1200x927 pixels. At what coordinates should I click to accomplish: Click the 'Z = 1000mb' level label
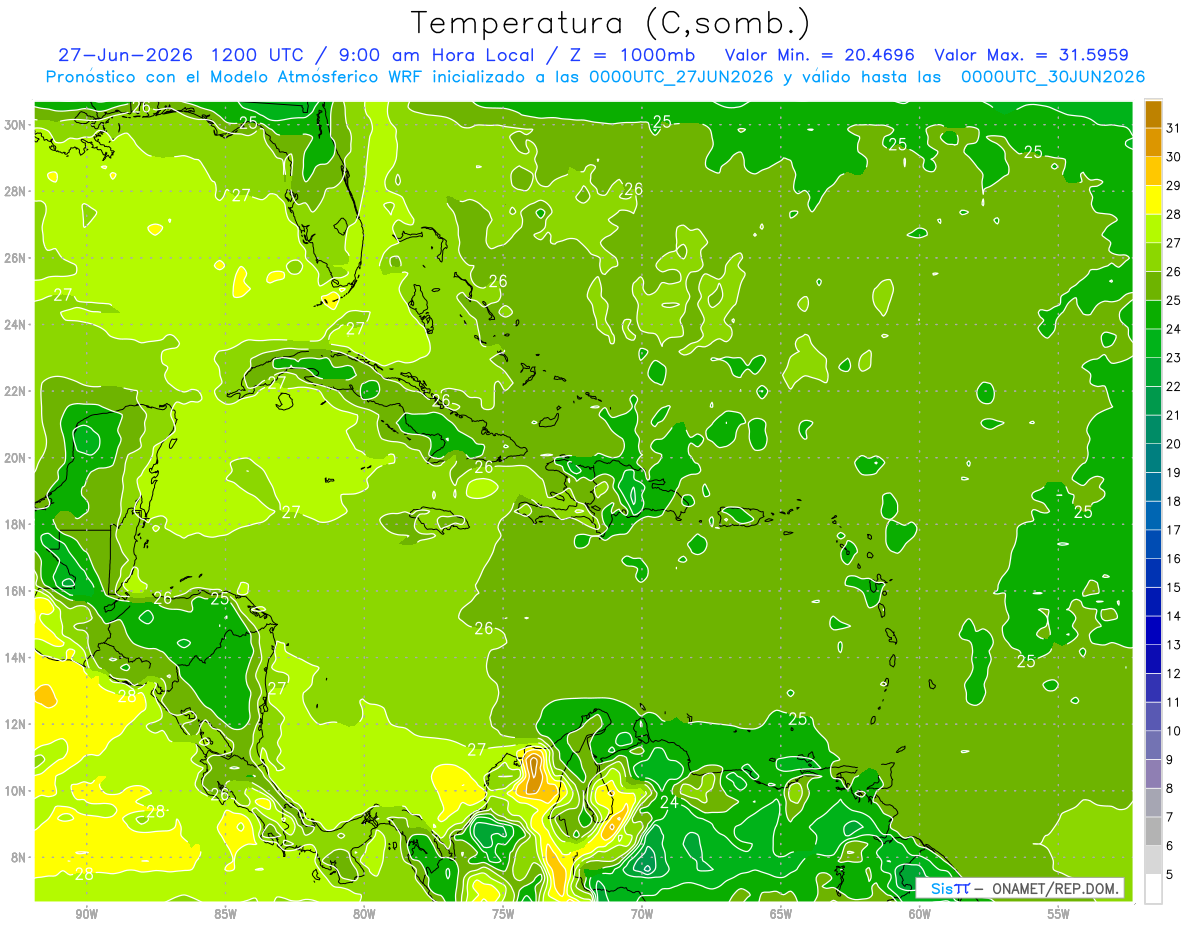pyautogui.click(x=633, y=55)
